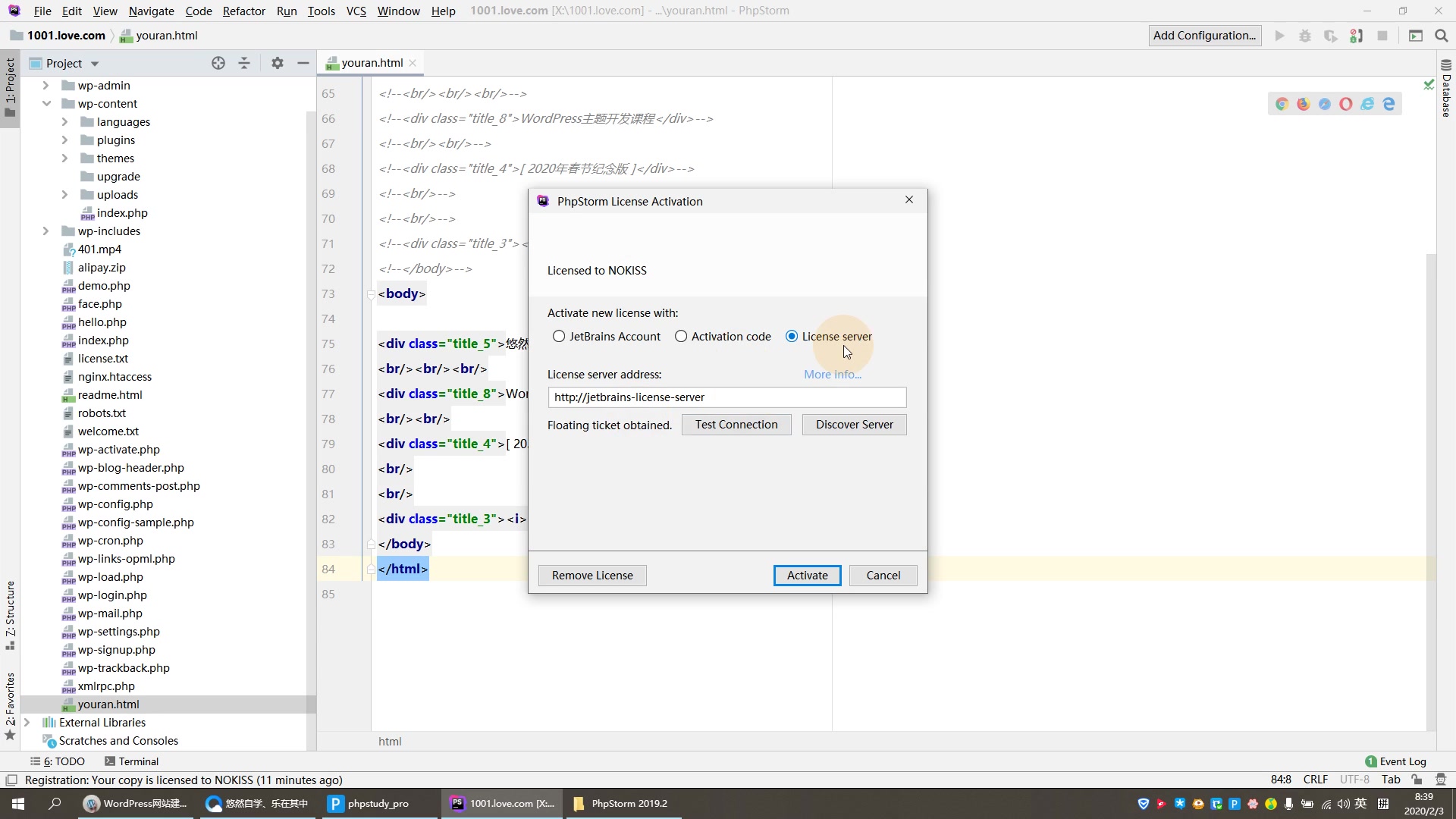This screenshot has width=1456, height=819.
Task: Collapse the wp-content folder
Action: coord(45,104)
